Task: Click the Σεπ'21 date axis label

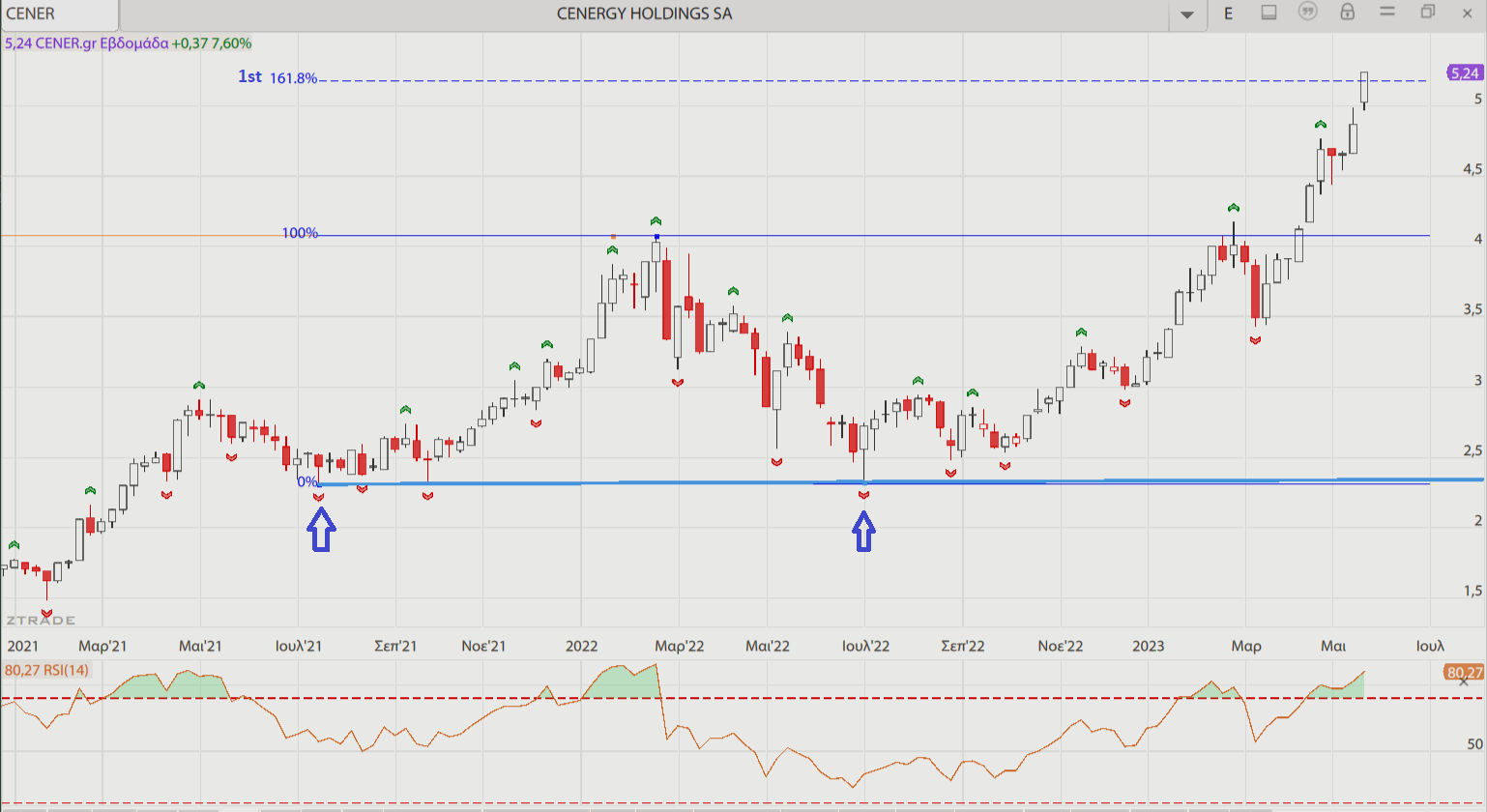Action: 395,646
